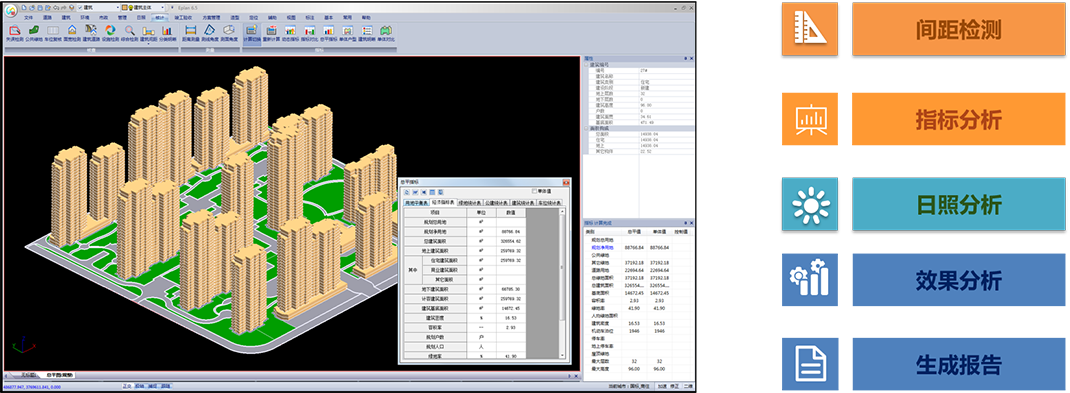1070x393 pixels.
Task: Click the orange 间距检测 button
Action: [958, 29]
